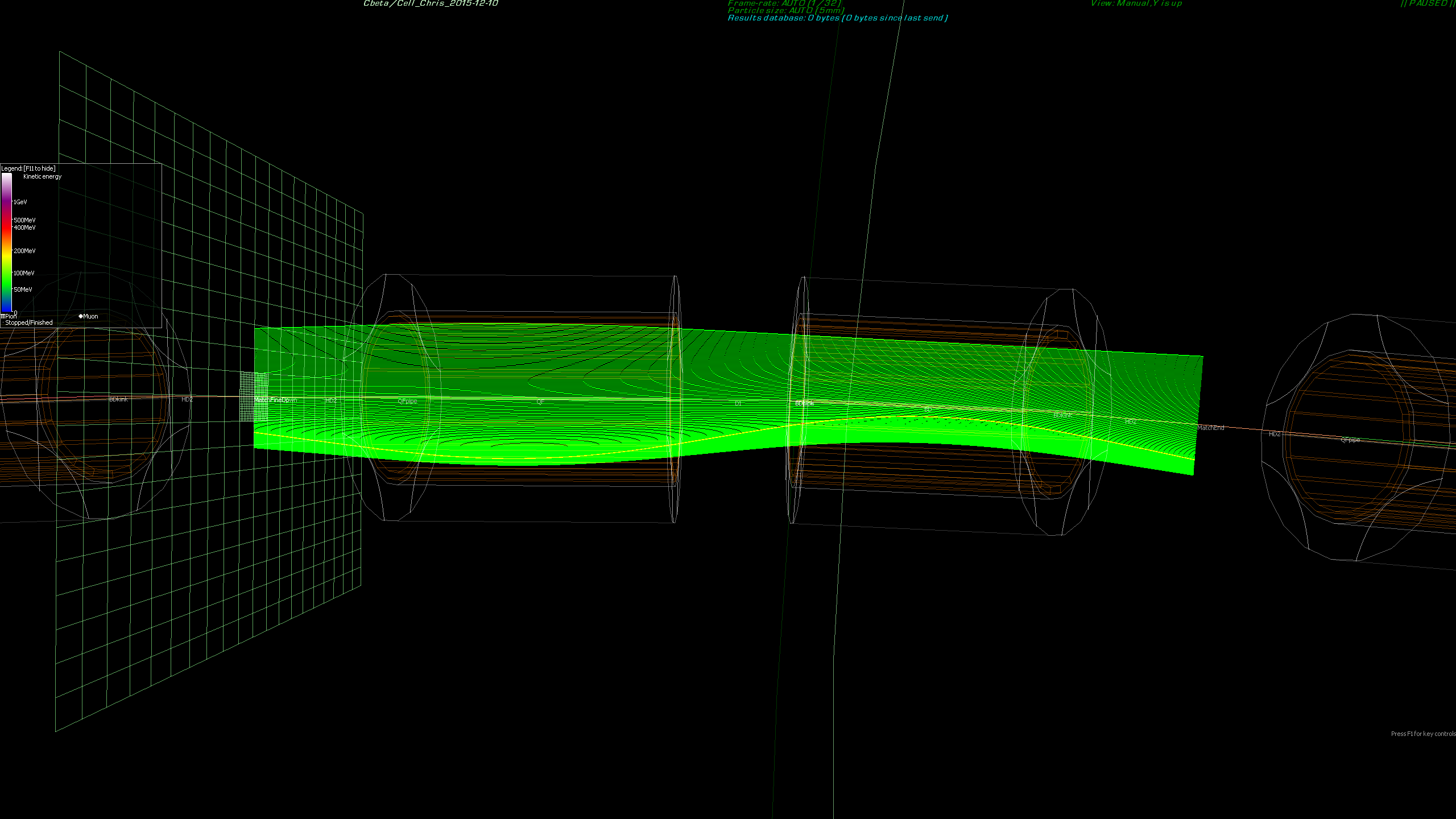This screenshot has height=819, width=1456.
Task: Click the Legend F11 to hide header
Action: 28,168
